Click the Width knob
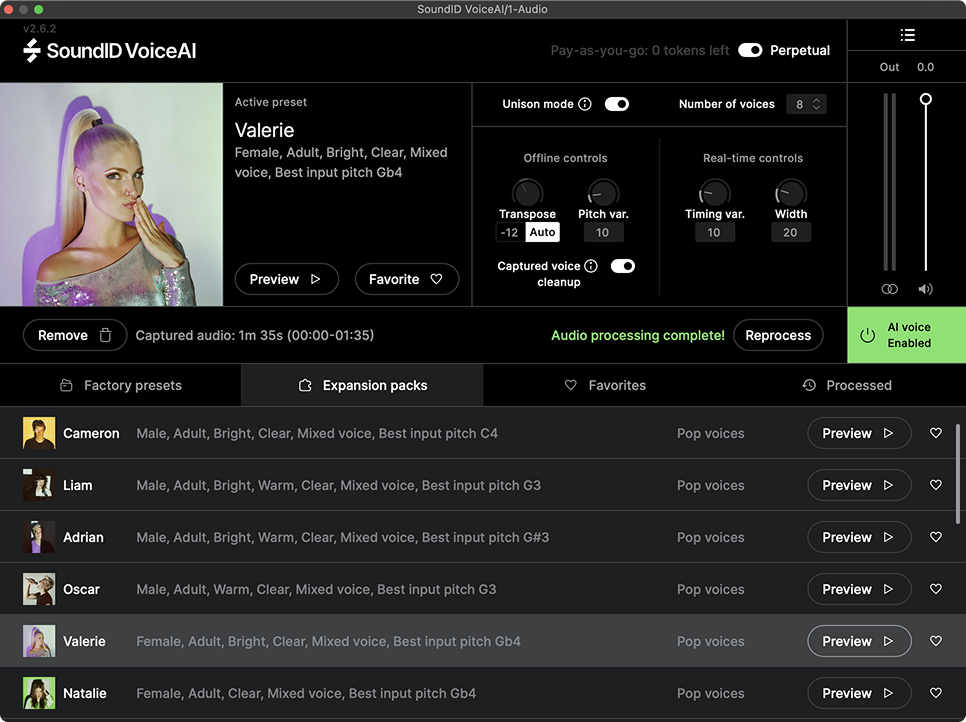The height and width of the screenshot is (722, 966). (790, 193)
